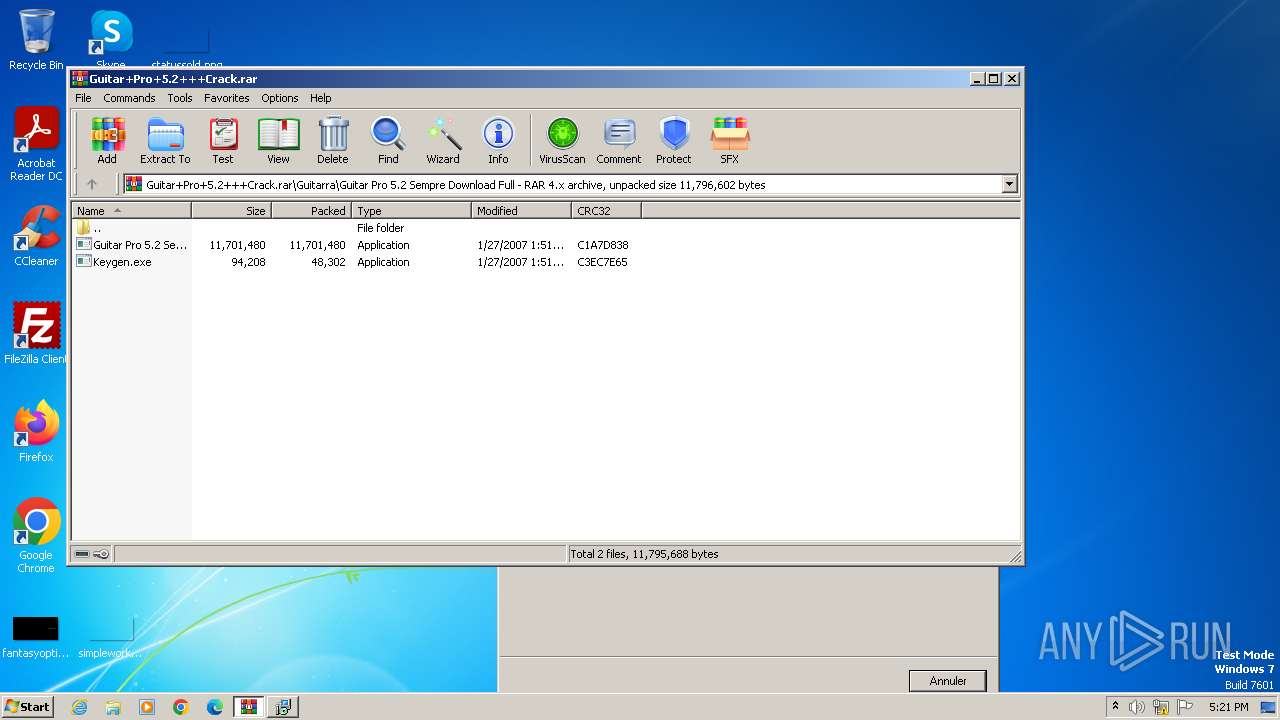Click the Annuler button
Image resolution: width=1280 pixels, height=720 pixels.
click(x=947, y=681)
